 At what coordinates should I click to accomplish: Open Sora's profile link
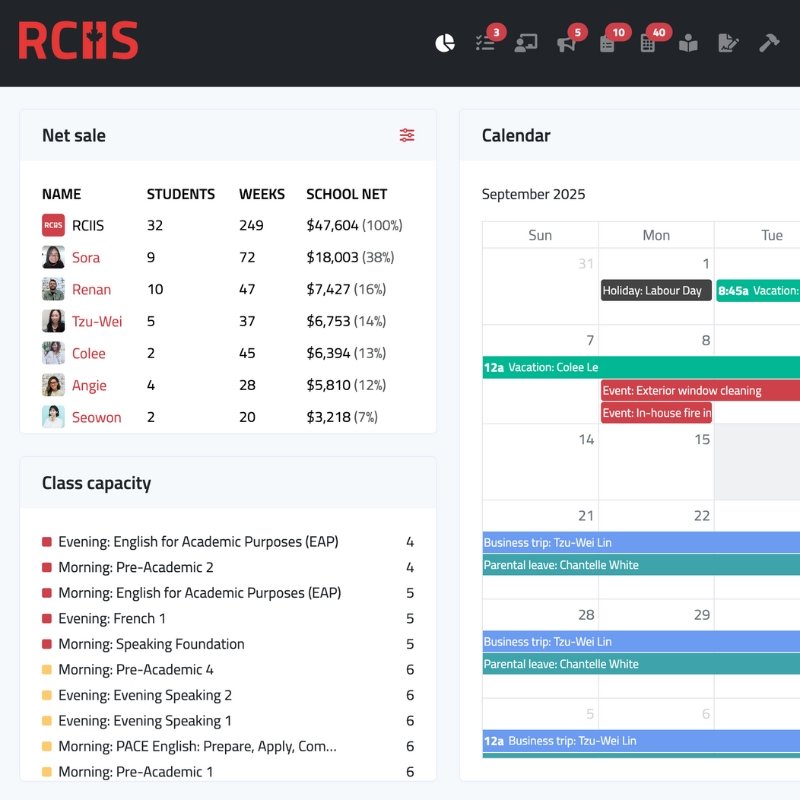click(x=86, y=257)
